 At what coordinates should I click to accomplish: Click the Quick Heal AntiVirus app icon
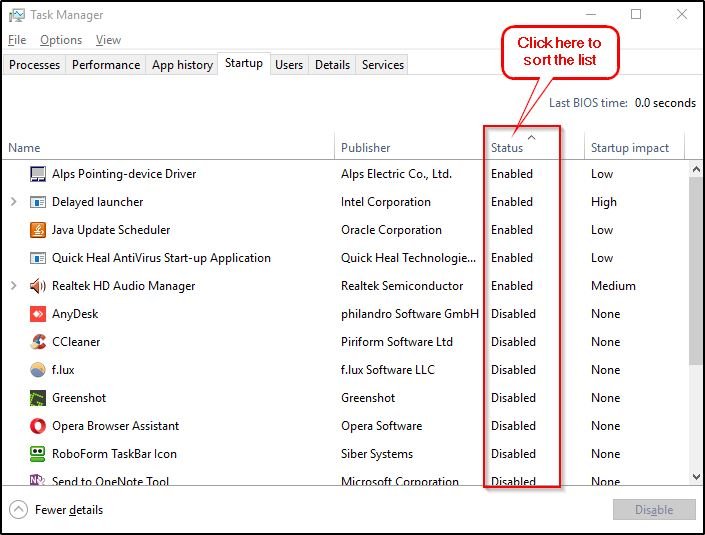[38, 258]
